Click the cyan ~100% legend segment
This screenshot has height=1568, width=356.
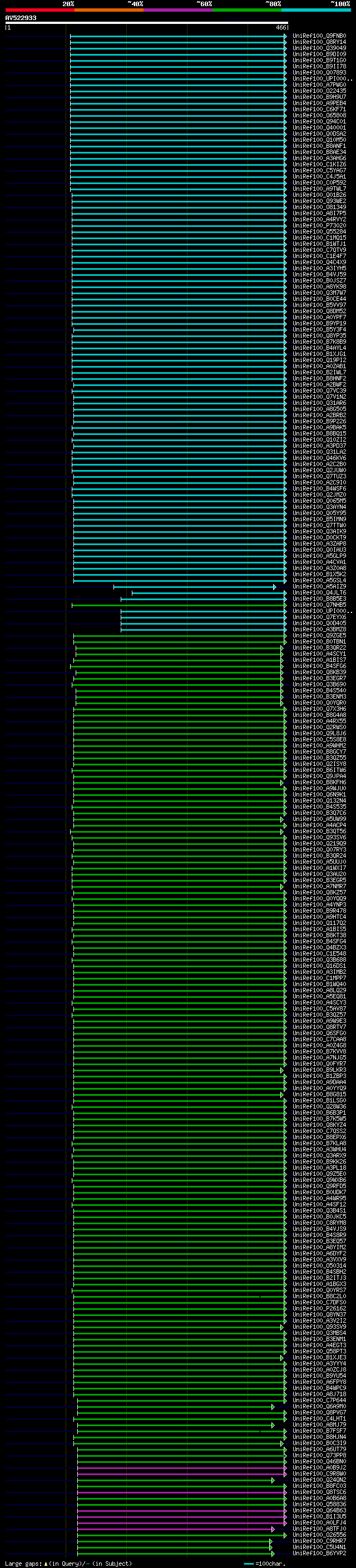316,10
